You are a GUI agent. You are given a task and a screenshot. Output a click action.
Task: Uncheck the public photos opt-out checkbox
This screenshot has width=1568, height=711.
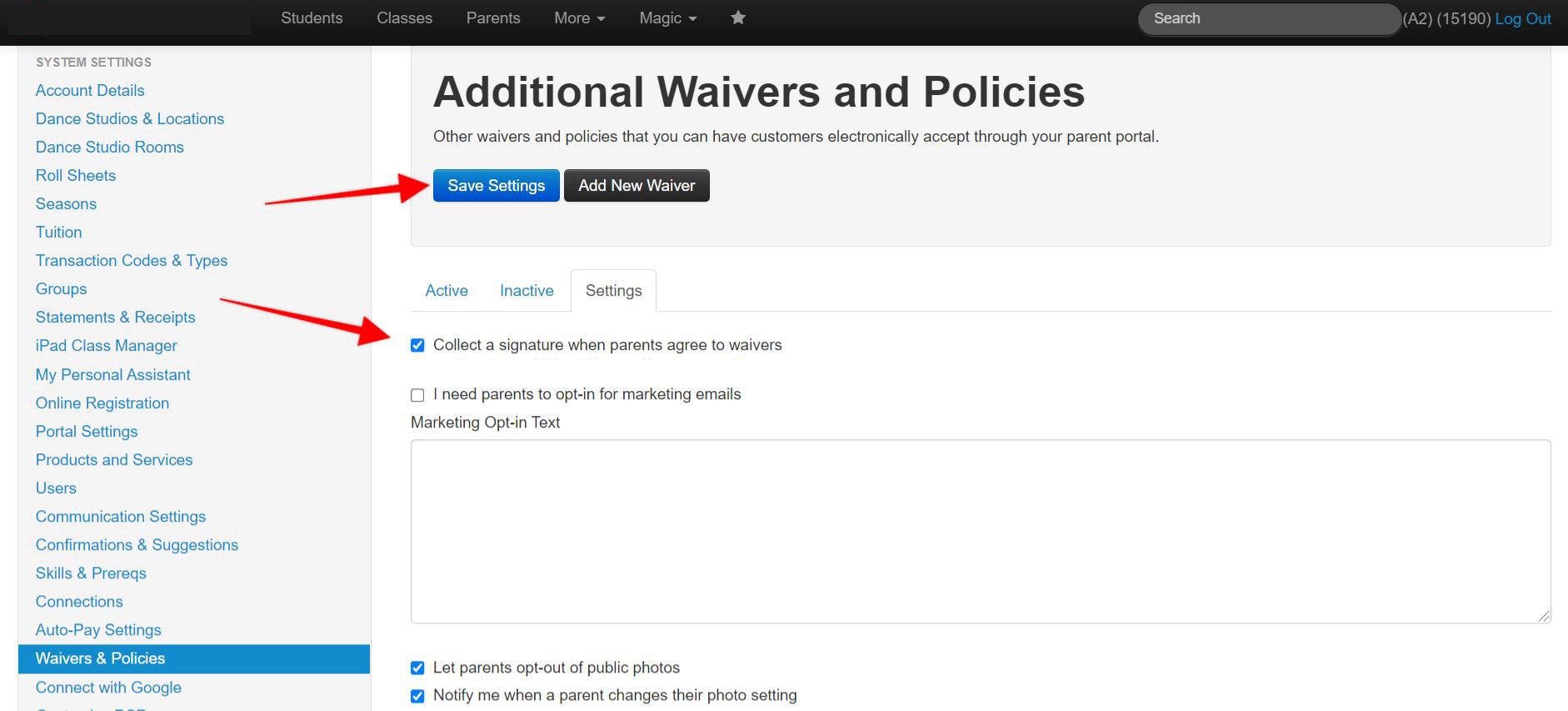417,668
